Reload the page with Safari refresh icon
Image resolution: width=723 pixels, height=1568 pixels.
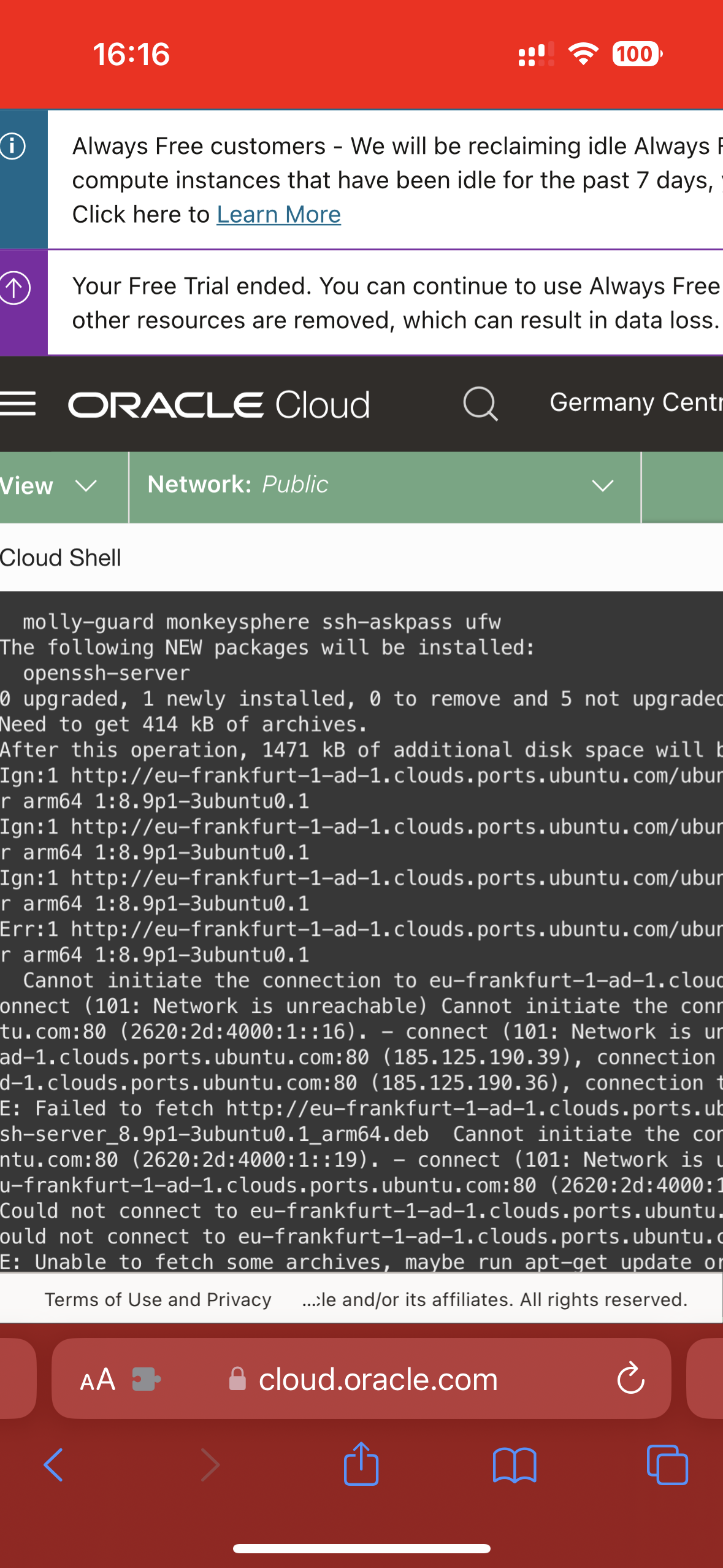[630, 1378]
